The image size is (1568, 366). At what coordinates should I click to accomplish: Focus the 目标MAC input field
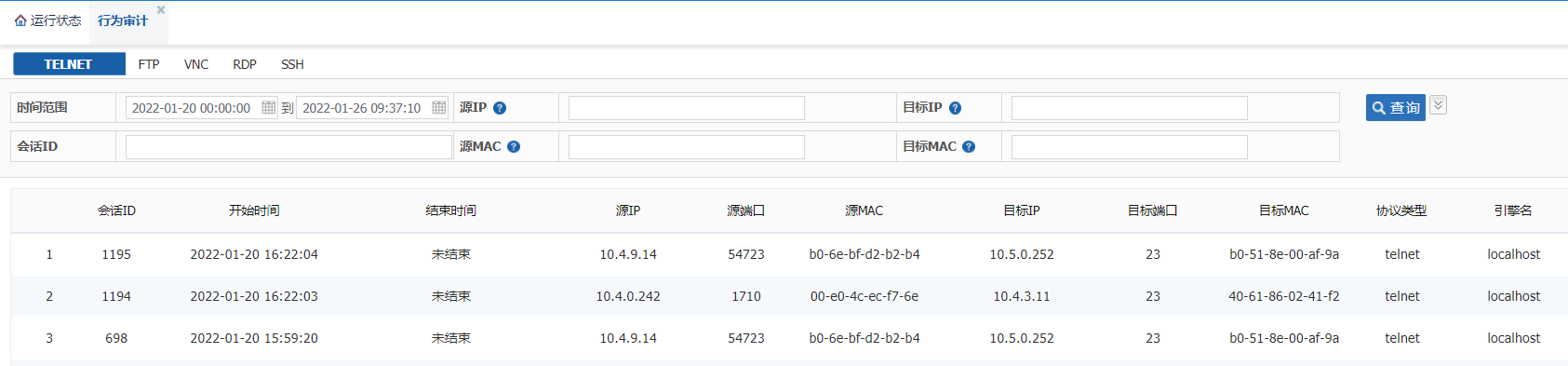click(1130, 147)
